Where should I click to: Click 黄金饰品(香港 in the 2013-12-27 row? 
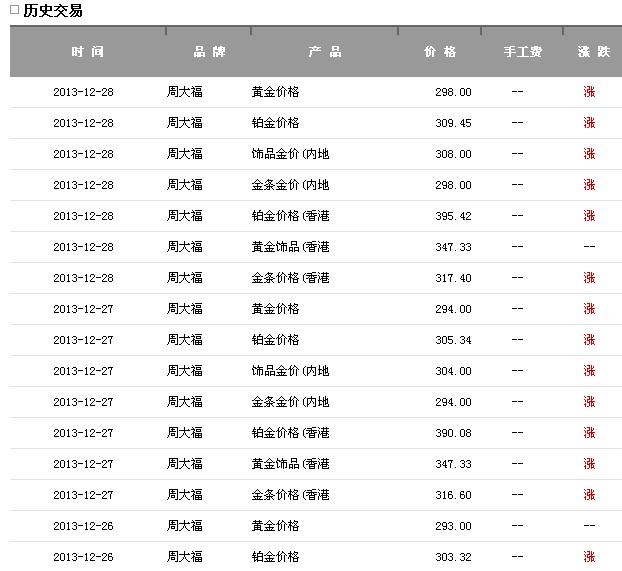click(290, 463)
